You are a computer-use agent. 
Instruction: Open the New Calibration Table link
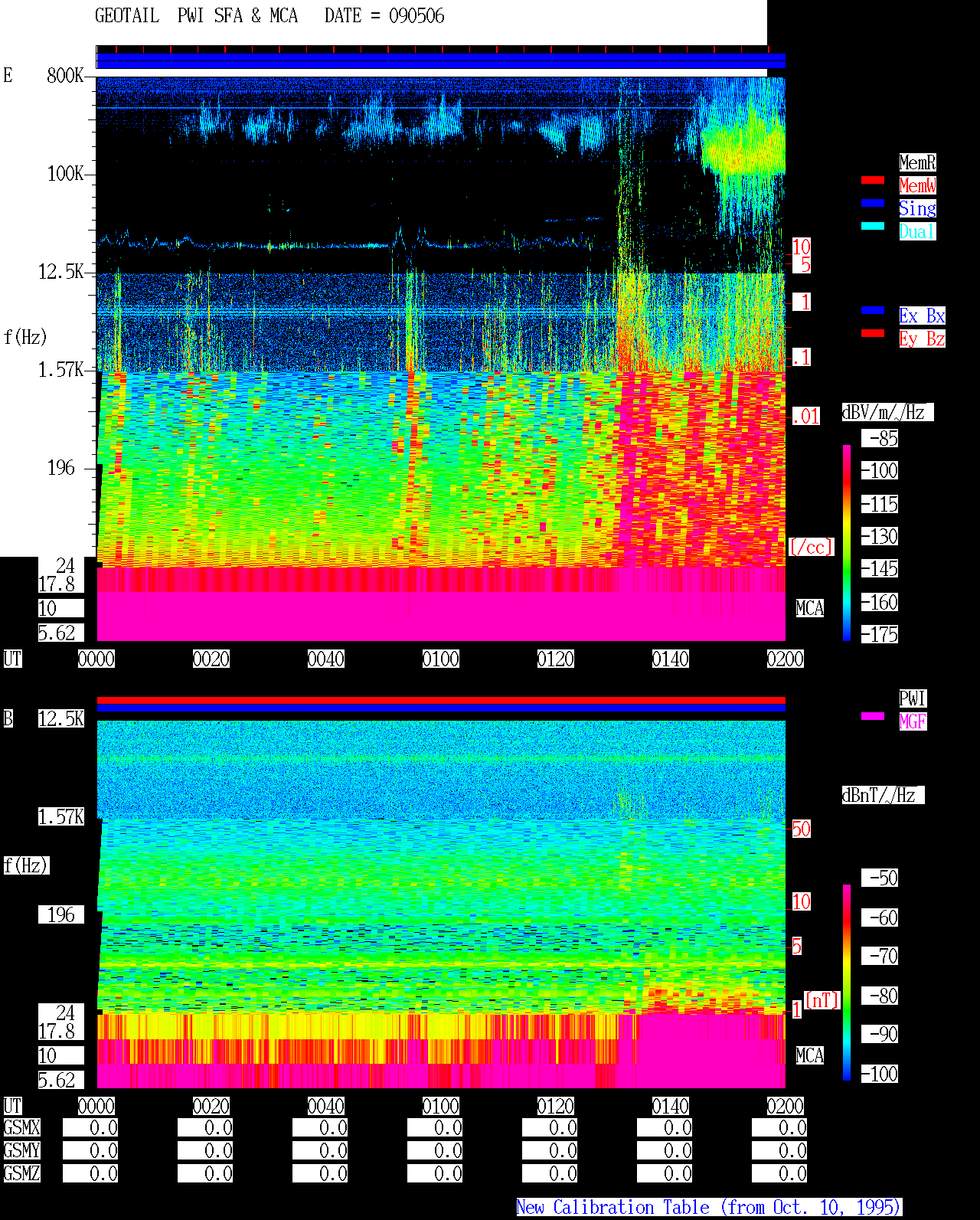[709, 1207]
